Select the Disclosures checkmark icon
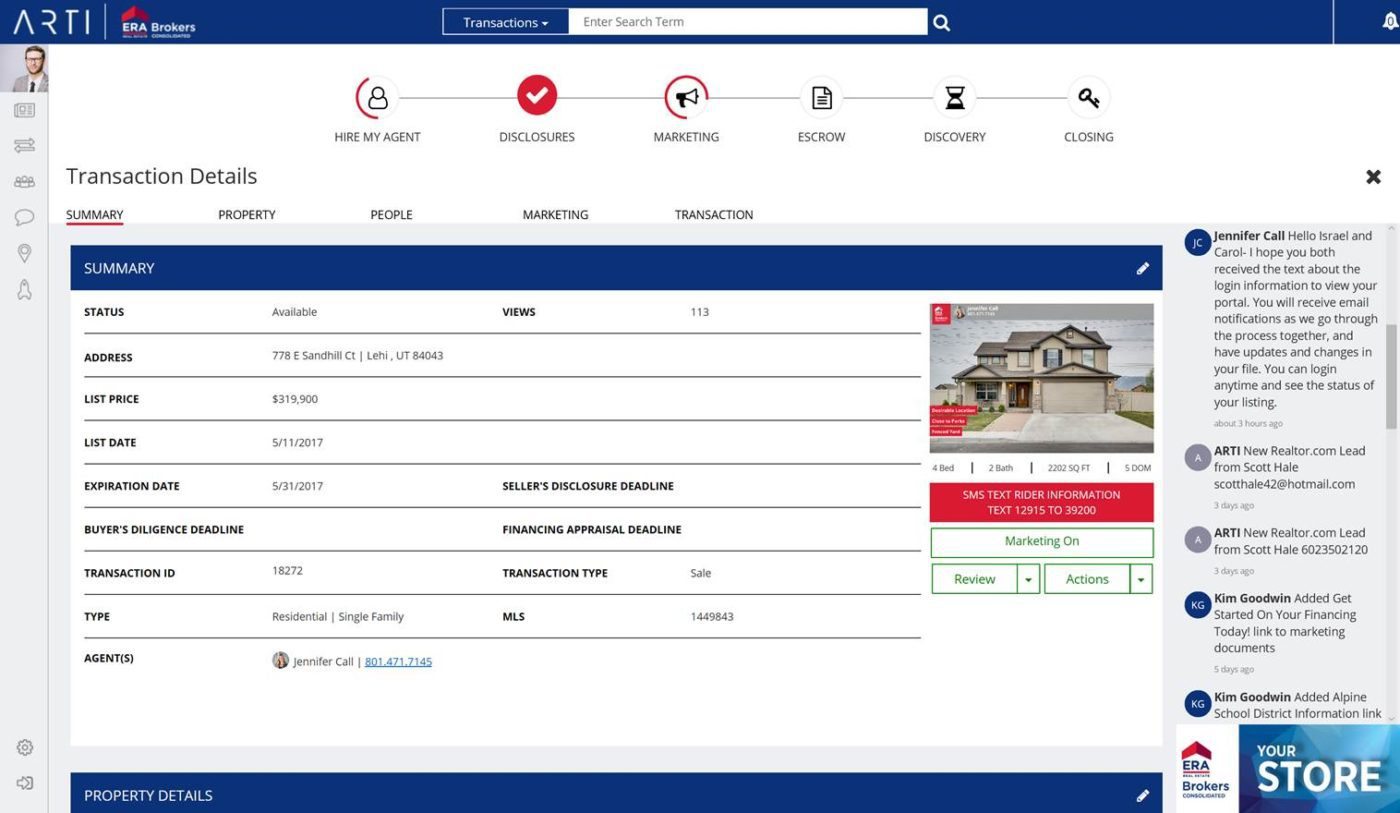The image size is (1400, 813). click(537, 95)
